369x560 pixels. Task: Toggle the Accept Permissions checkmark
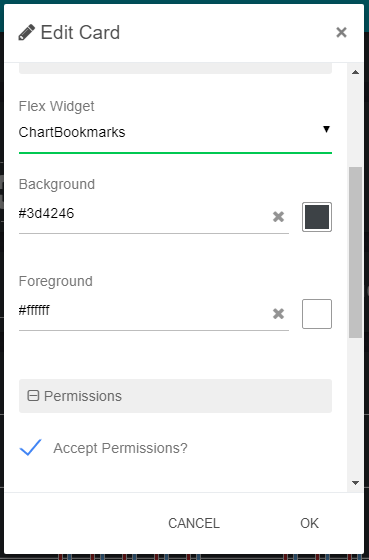[30, 448]
